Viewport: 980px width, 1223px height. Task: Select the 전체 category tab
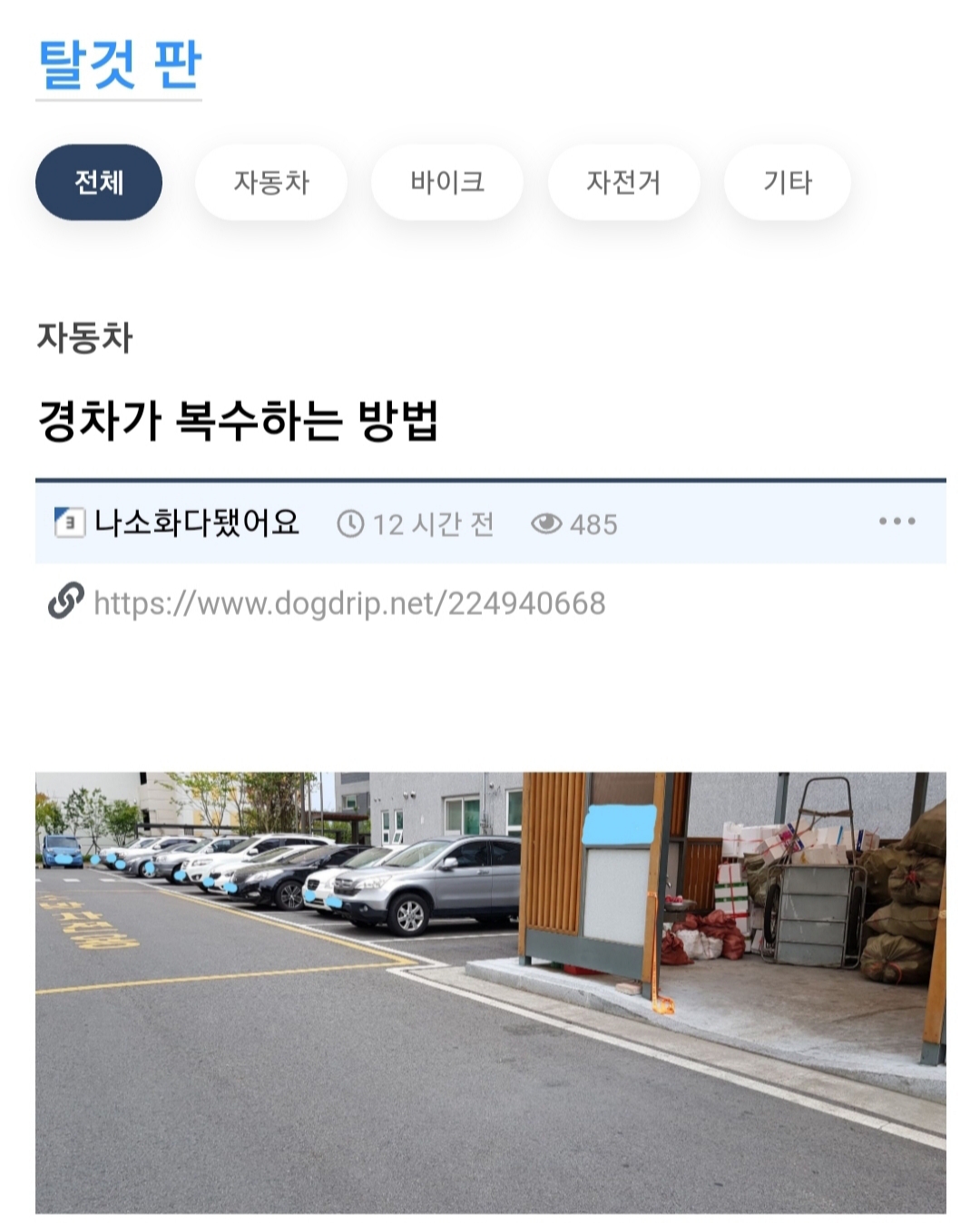pyautogui.click(x=99, y=182)
